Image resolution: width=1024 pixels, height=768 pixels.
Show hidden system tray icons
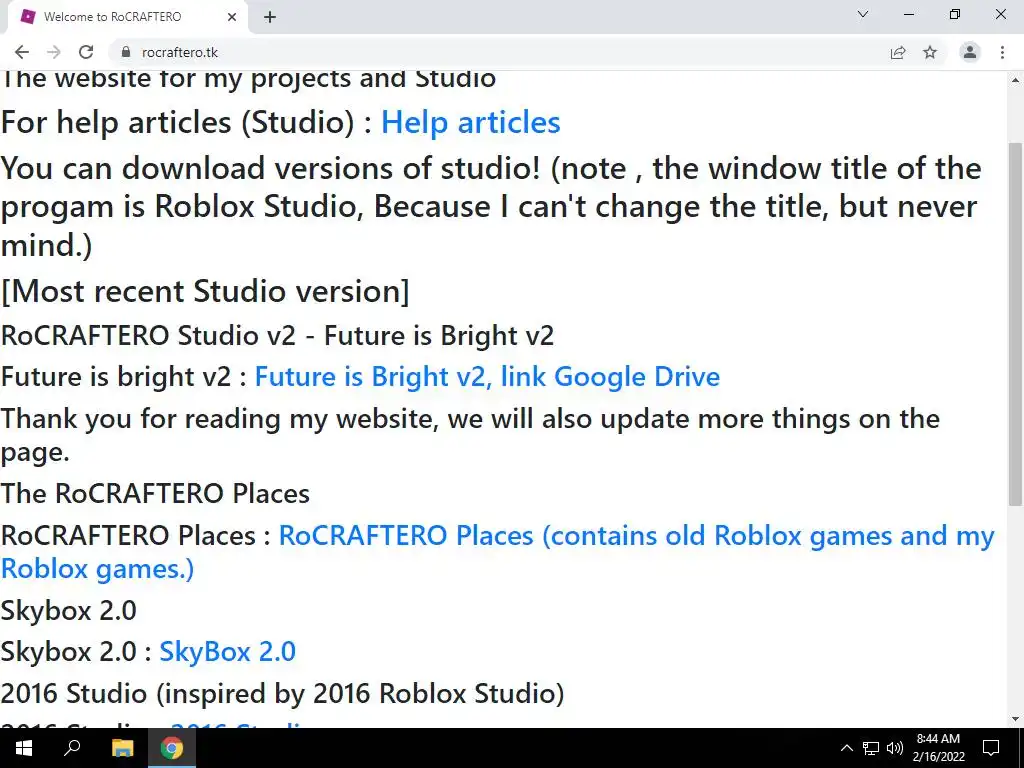point(846,748)
